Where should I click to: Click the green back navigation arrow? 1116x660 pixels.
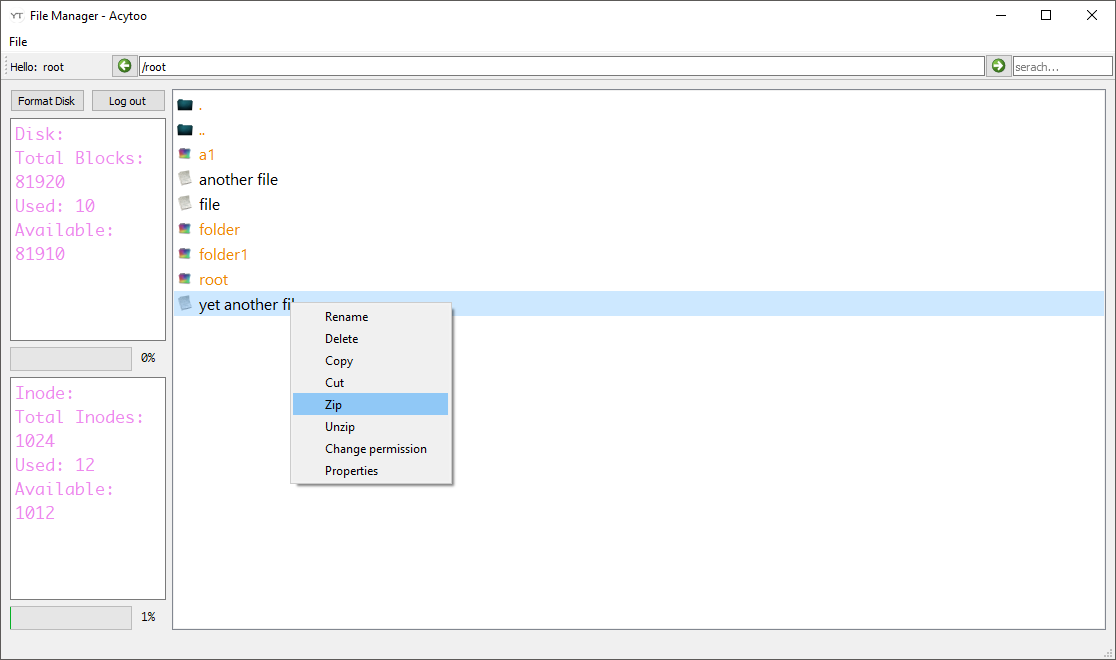pos(124,65)
